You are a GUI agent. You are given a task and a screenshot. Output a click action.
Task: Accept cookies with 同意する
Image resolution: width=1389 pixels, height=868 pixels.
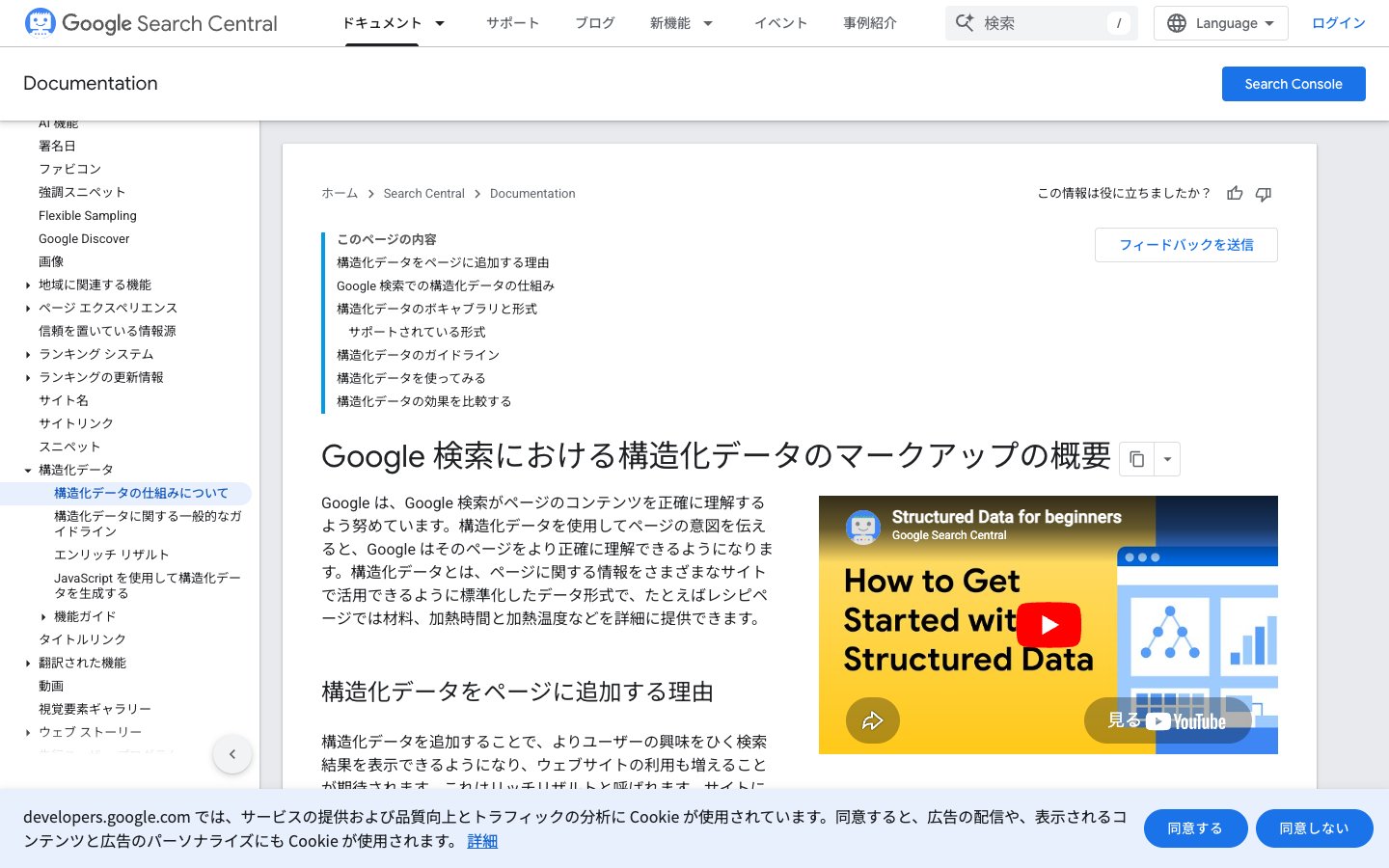(1195, 828)
